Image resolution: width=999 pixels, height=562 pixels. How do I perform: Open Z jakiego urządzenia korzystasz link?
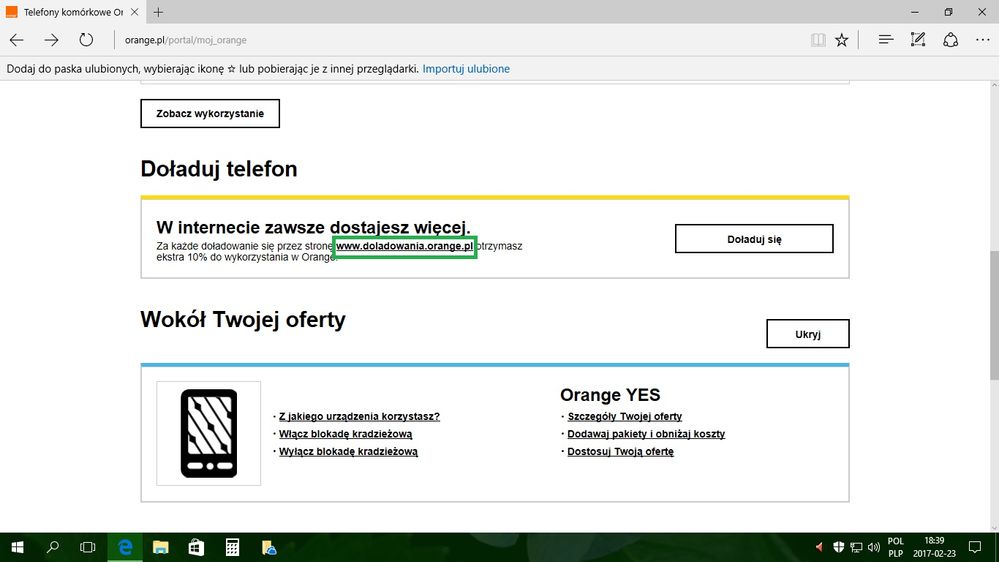(359, 416)
